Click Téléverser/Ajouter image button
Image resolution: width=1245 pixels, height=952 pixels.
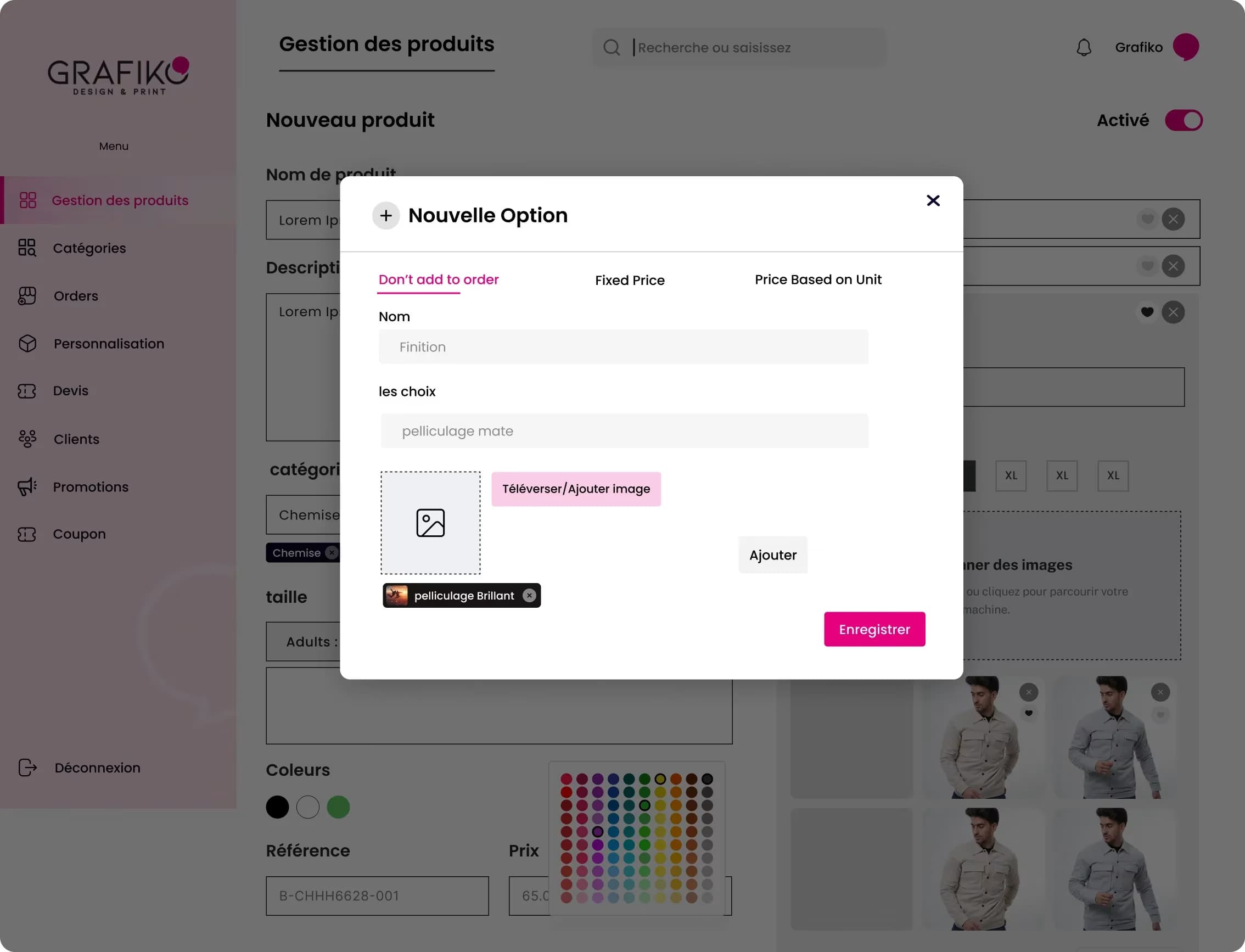coord(576,489)
